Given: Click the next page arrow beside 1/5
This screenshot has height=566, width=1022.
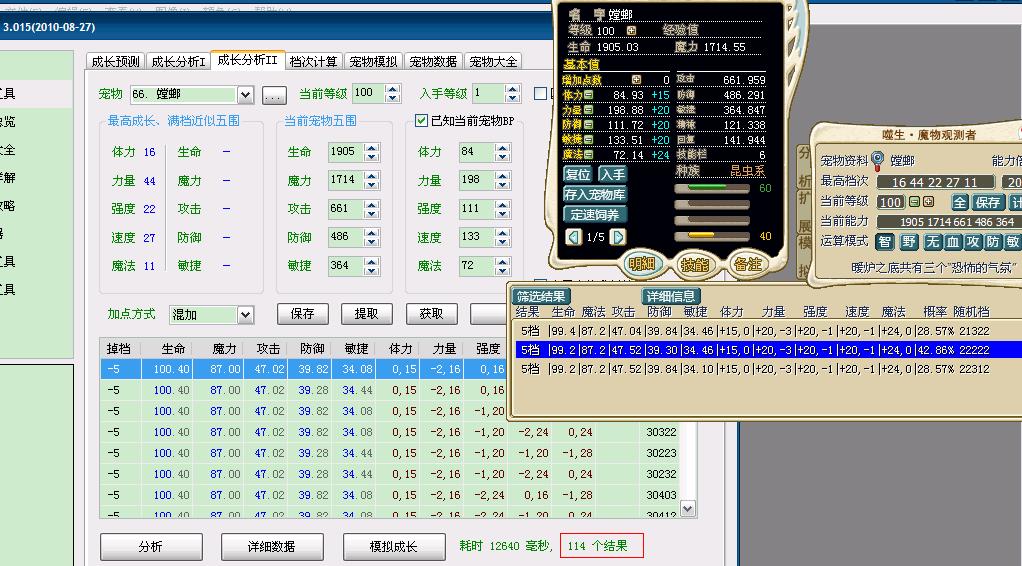Looking at the screenshot, I should pos(618,237).
